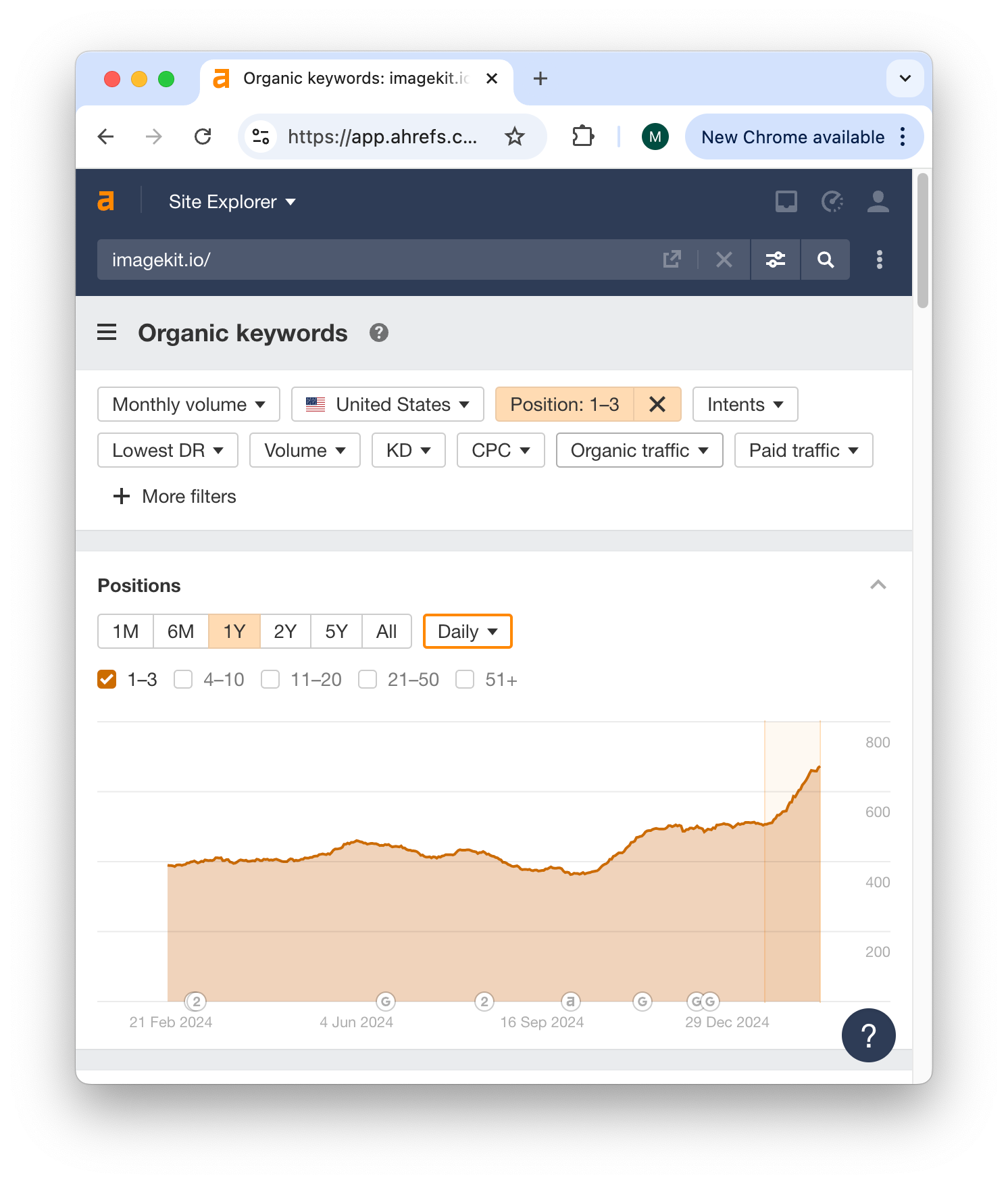Open the floating help question mark button
Image resolution: width=1008 pixels, height=1184 pixels.
(x=869, y=1035)
